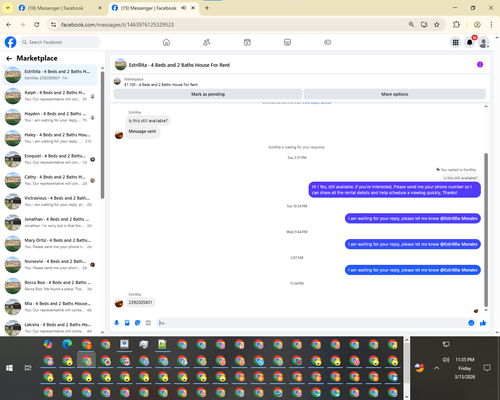Open the emoji picker in message box
Image resolution: width=500 pixels, height=400 pixels.
[471, 323]
